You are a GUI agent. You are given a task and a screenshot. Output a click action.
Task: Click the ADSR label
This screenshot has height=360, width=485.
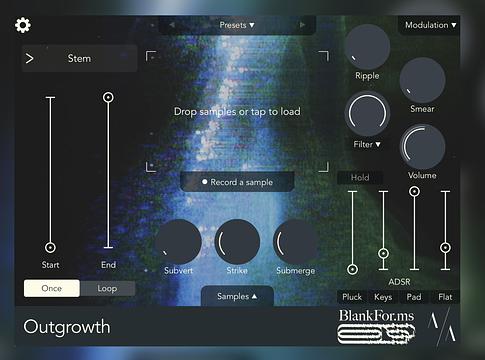tap(399, 282)
